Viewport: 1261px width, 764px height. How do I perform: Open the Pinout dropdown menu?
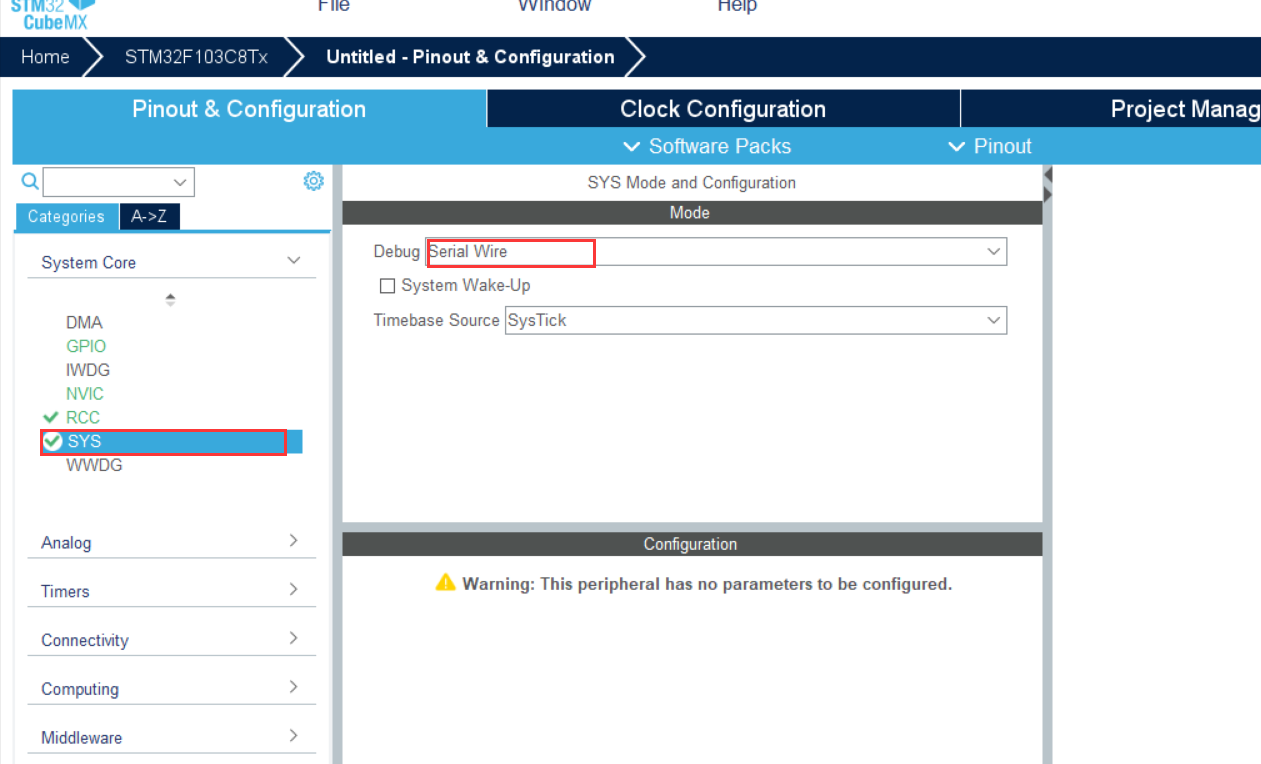click(989, 146)
